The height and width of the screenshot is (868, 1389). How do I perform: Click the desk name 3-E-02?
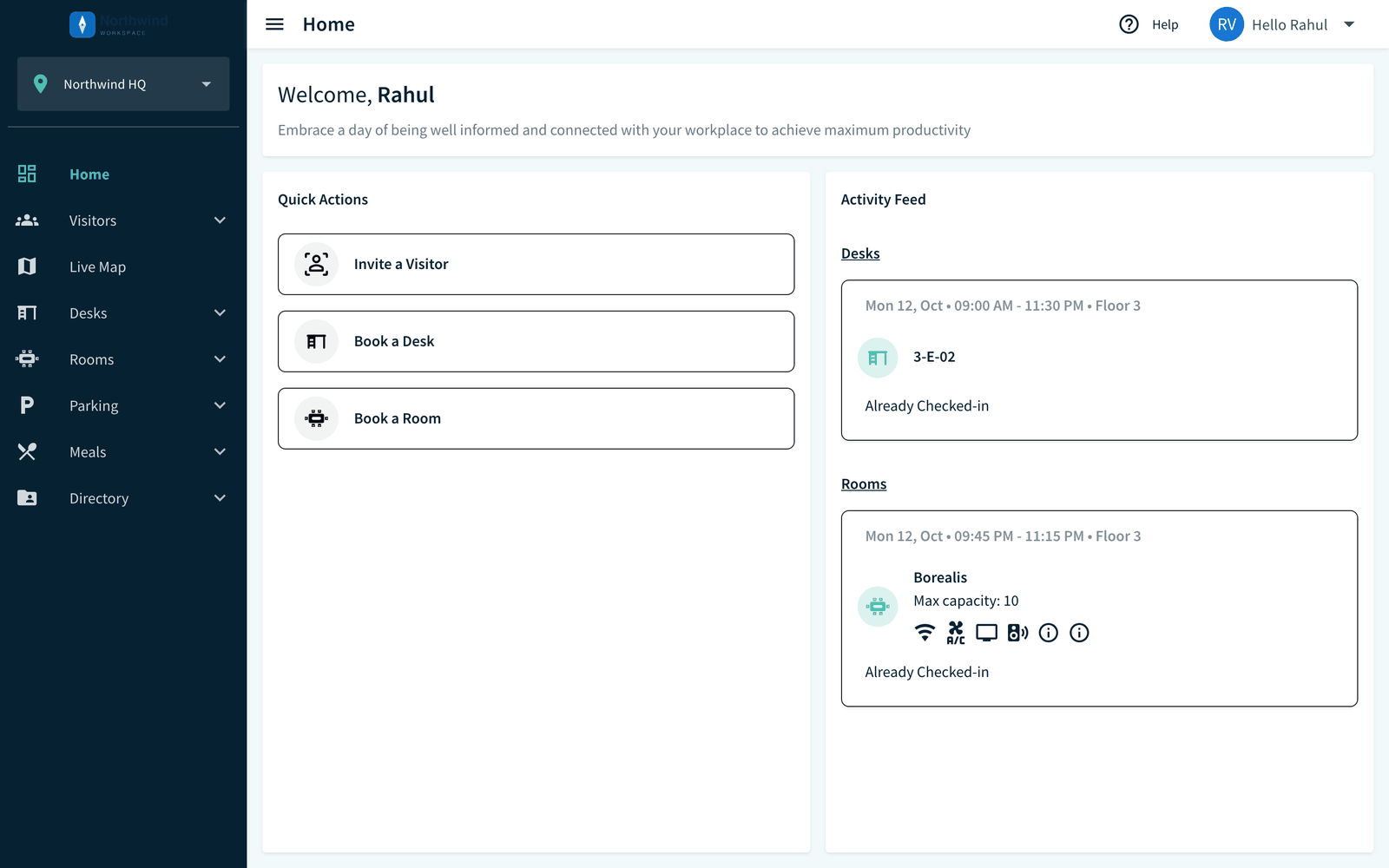(934, 357)
